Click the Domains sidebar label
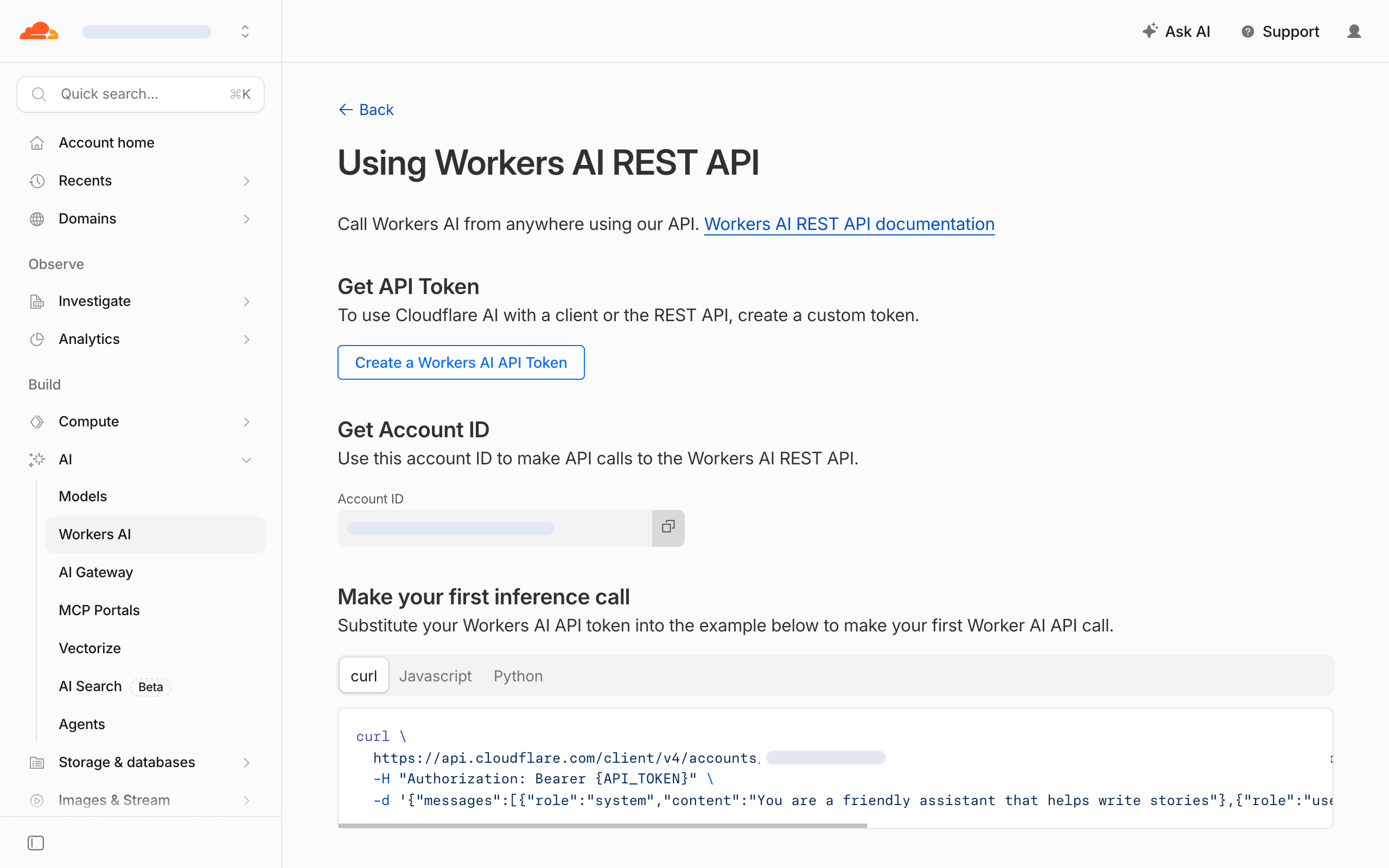This screenshot has height=868, width=1389. (87, 219)
